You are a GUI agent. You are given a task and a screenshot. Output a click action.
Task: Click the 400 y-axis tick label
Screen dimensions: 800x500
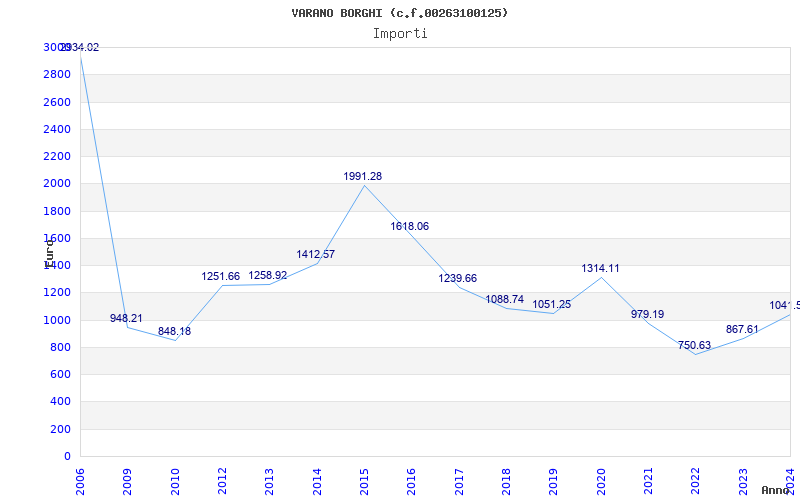[61, 402]
